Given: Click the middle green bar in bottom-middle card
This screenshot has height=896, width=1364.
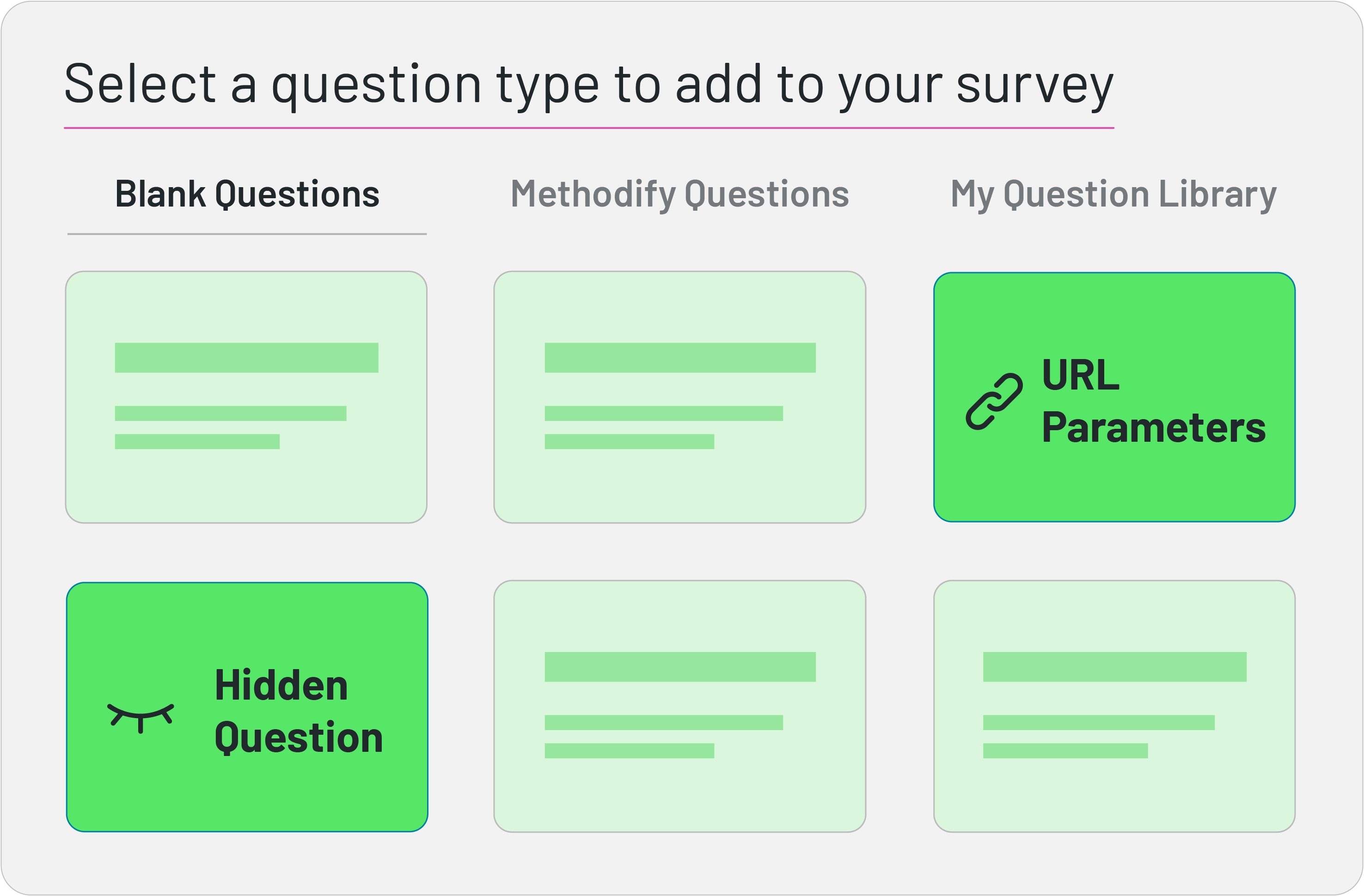Looking at the screenshot, I should point(663,722).
